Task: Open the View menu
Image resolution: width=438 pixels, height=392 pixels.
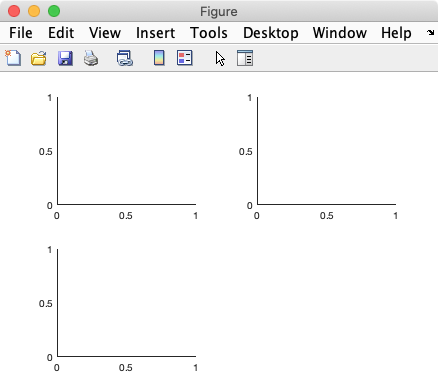Action: point(105,33)
